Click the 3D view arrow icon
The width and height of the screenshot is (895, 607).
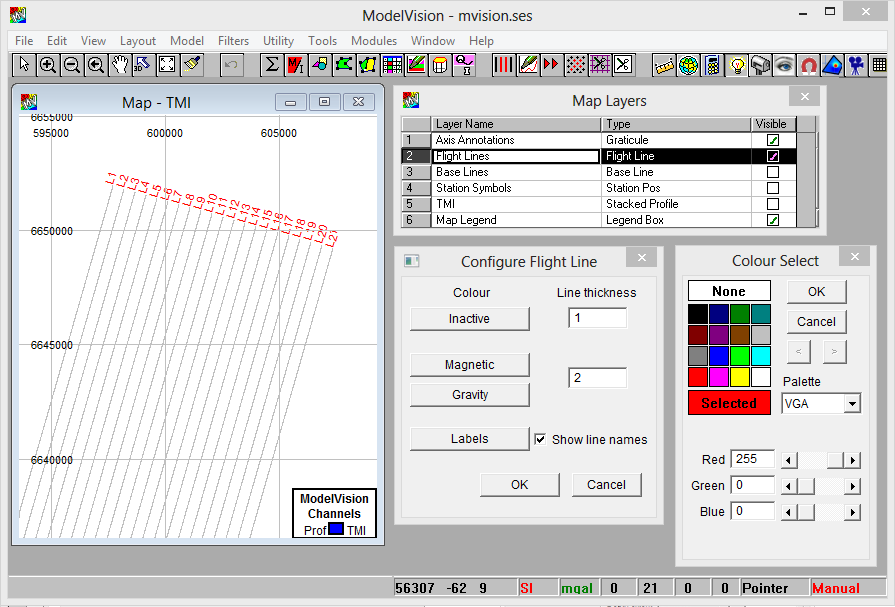[x=143, y=65]
